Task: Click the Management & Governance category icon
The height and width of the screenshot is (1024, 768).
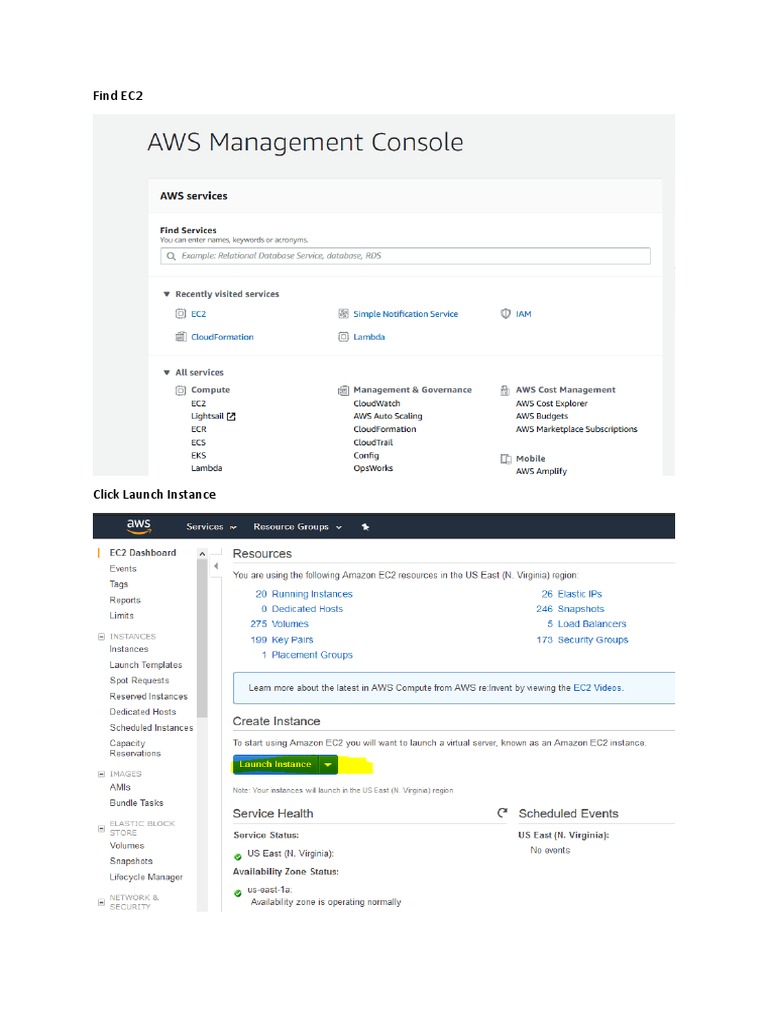Action: tap(343, 390)
